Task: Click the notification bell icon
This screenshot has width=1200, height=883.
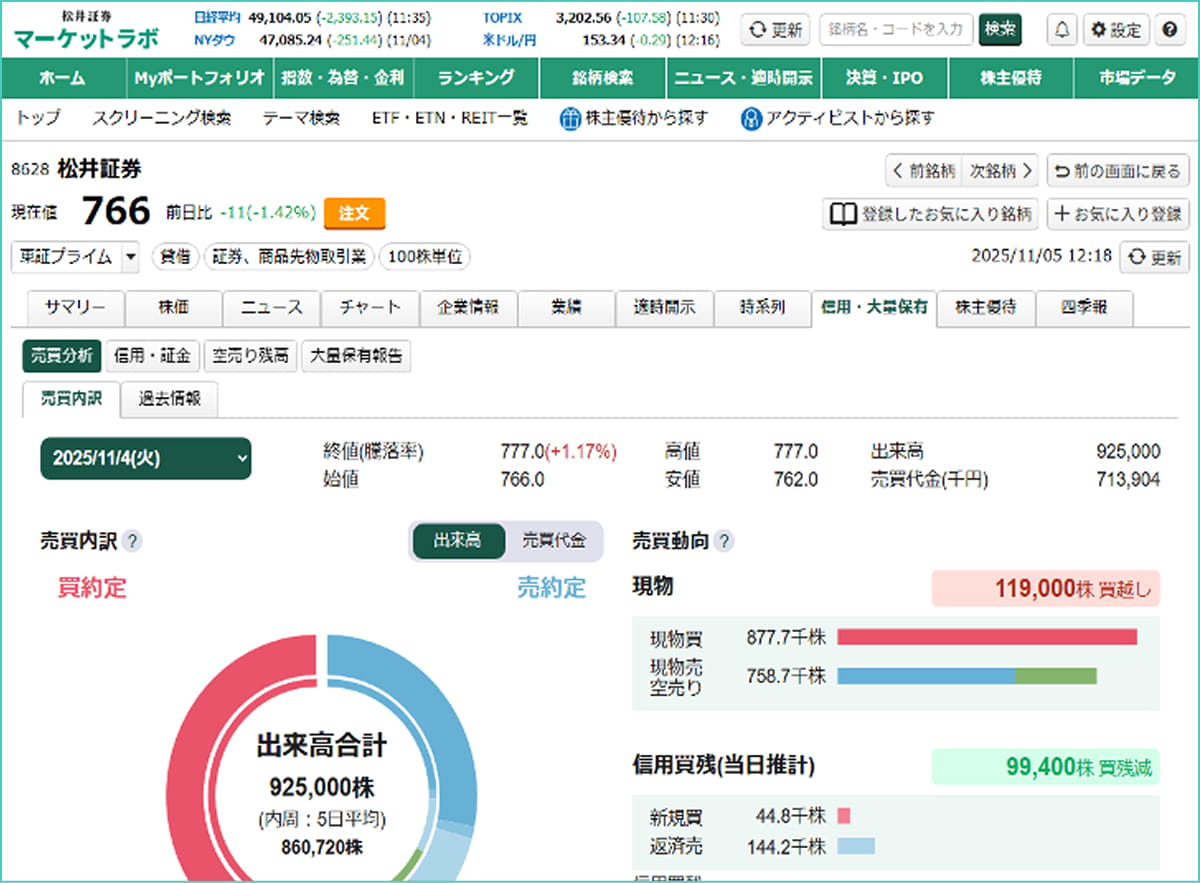Action: (x=1062, y=30)
